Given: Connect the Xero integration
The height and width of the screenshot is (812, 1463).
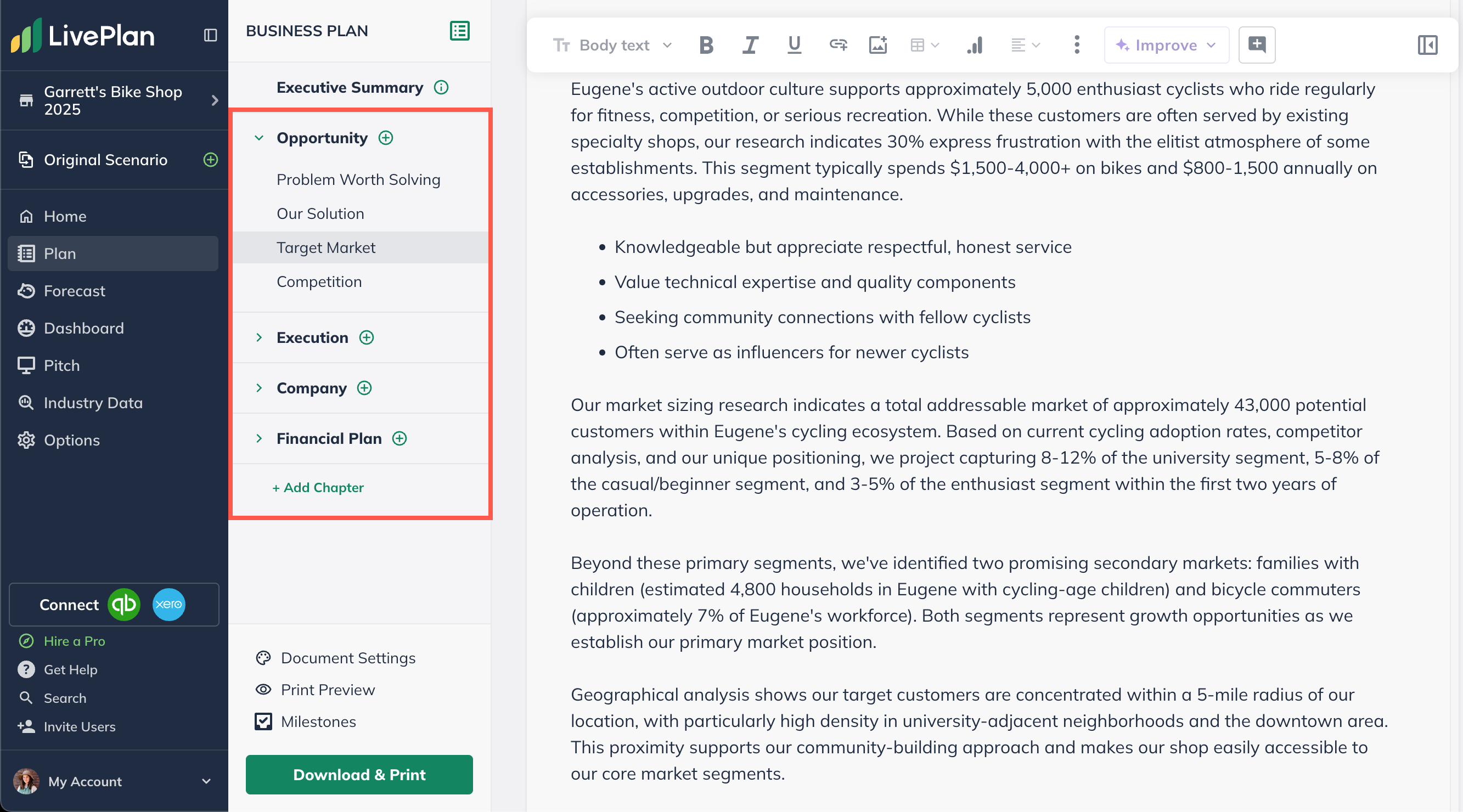Looking at the screenshot, I should coord(168,604).
